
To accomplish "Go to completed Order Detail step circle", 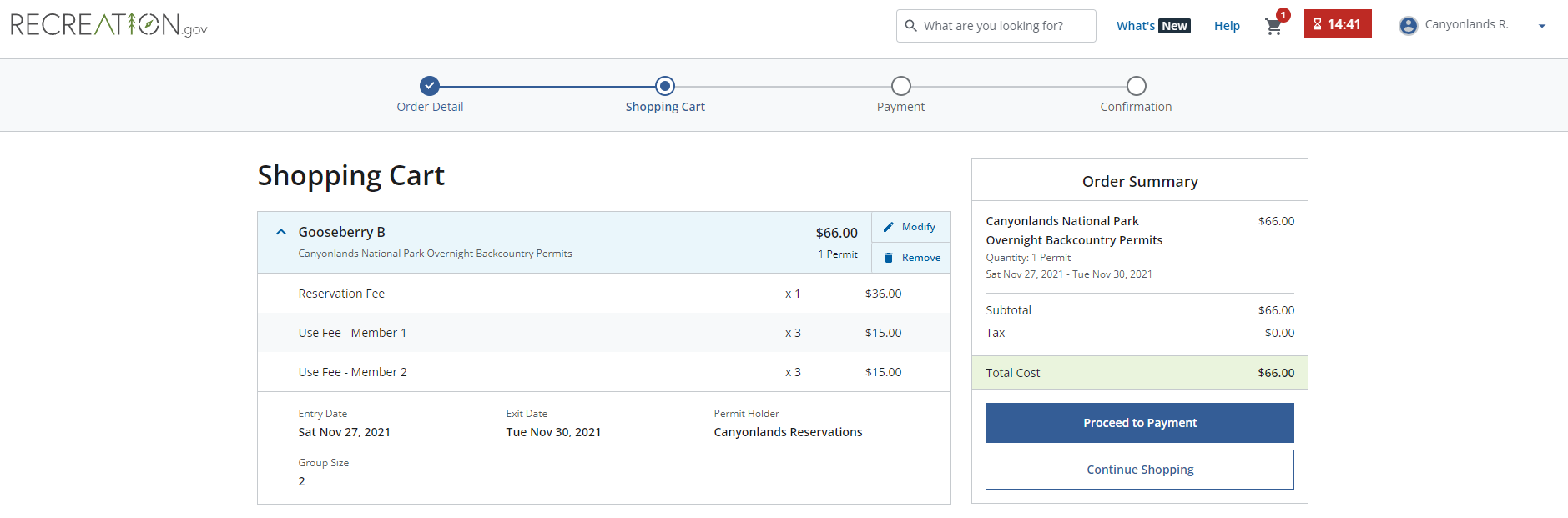I will coord(430,86).
